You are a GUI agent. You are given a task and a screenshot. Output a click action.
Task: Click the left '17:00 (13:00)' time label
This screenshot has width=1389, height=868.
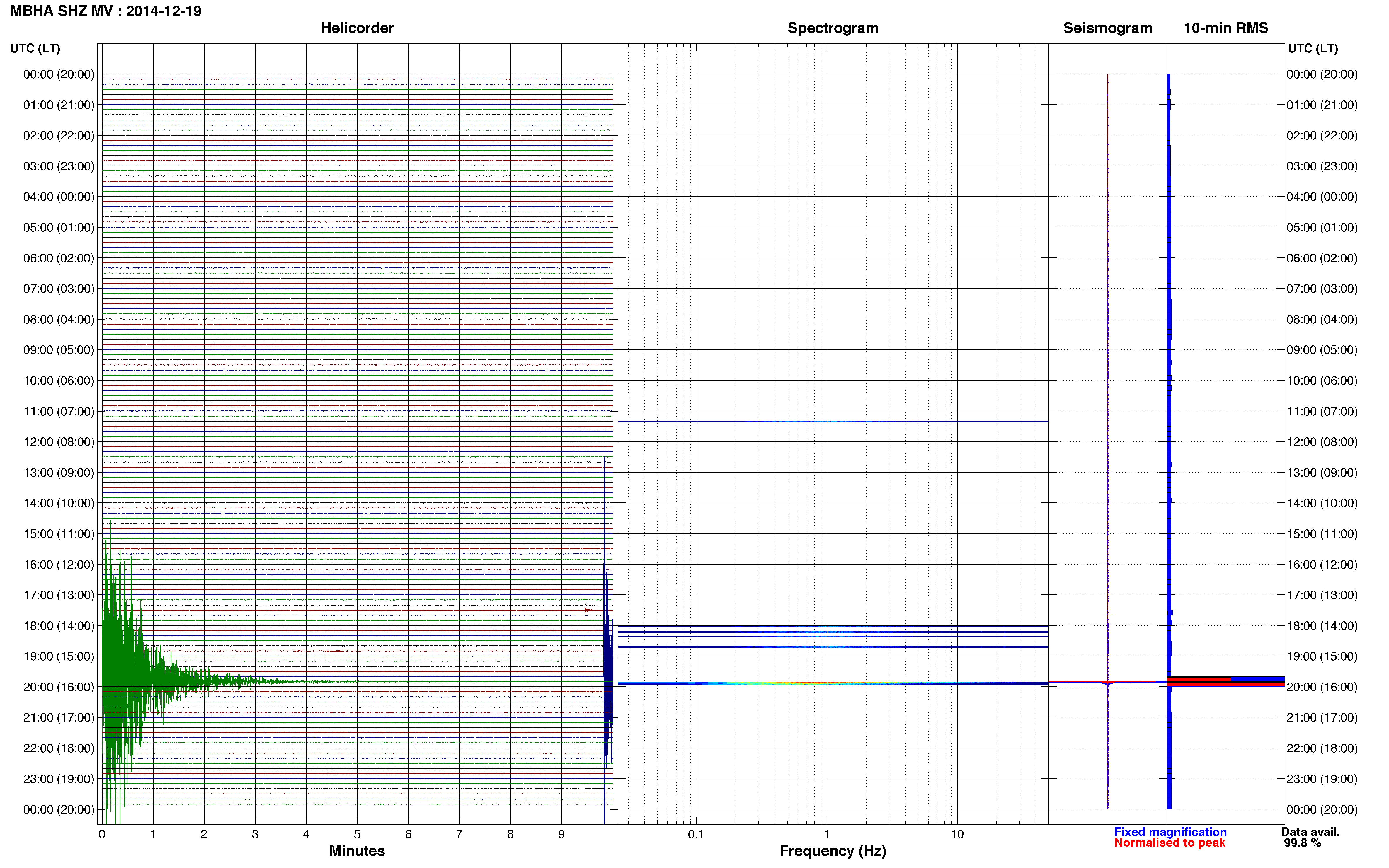59,595
